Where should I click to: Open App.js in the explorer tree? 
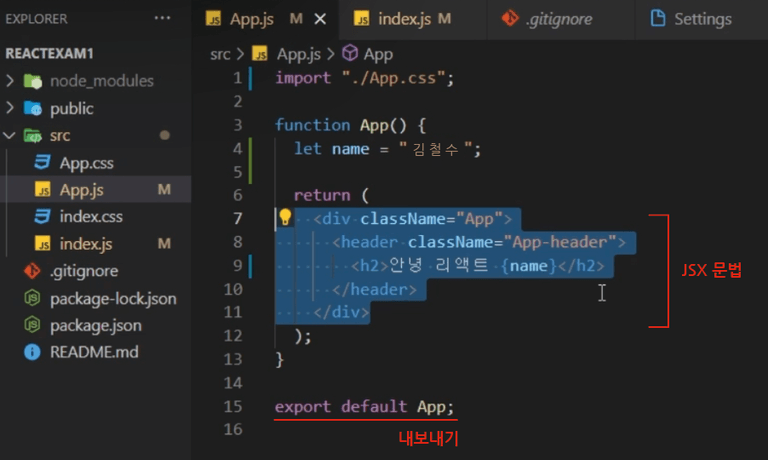pos(81,190)
